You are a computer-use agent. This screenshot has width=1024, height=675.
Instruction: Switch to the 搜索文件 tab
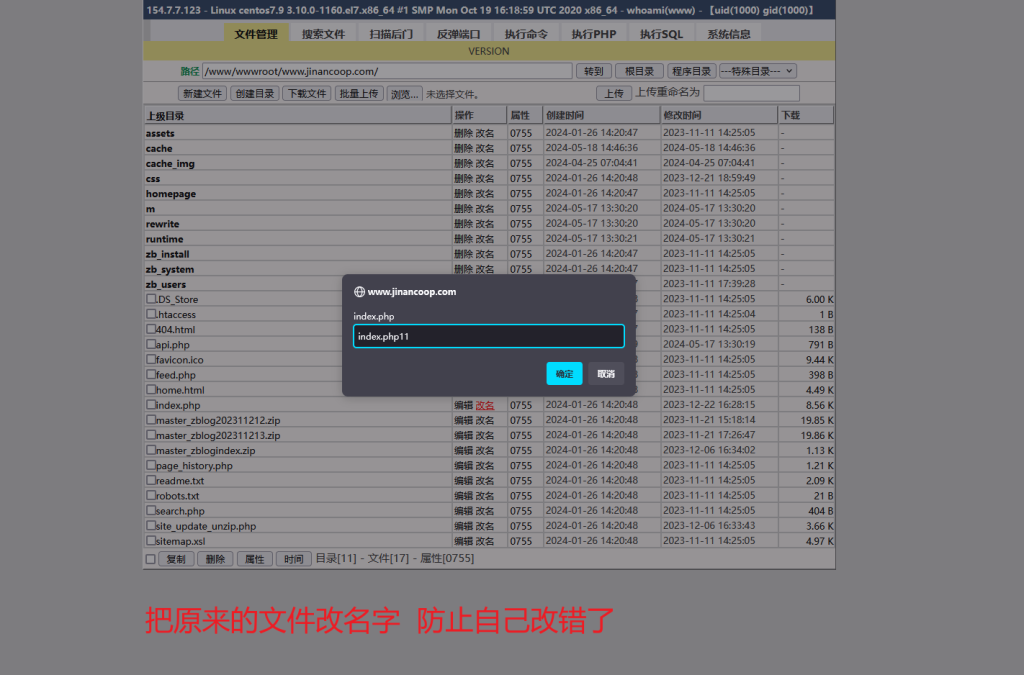pyautogui.click(x=323, y=34)
